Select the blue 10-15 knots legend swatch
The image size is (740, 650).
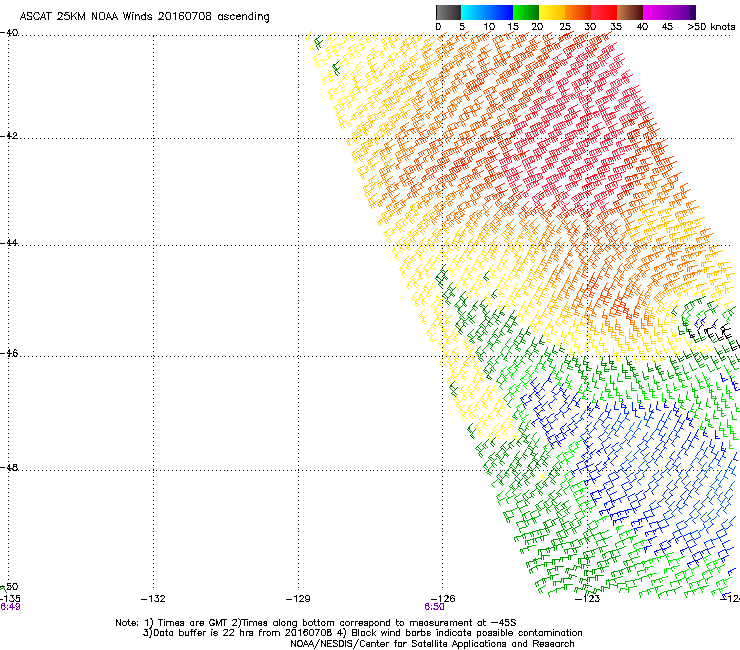coord(500,12)
